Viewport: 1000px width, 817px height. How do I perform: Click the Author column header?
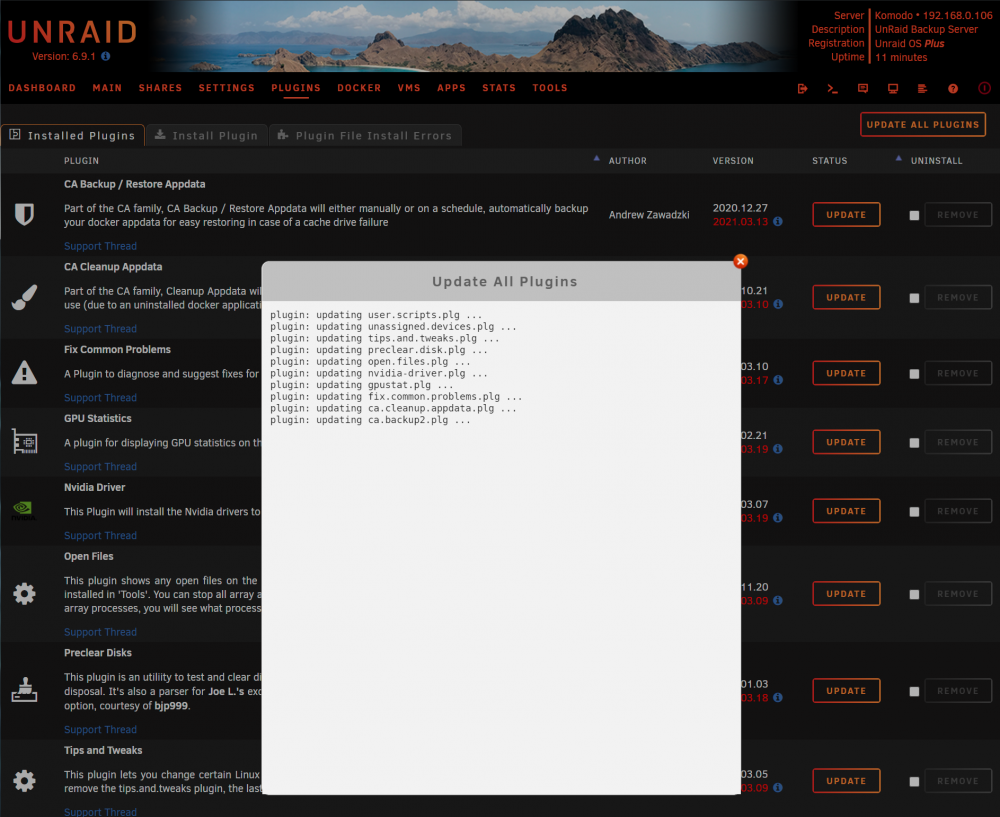point(628,161)
